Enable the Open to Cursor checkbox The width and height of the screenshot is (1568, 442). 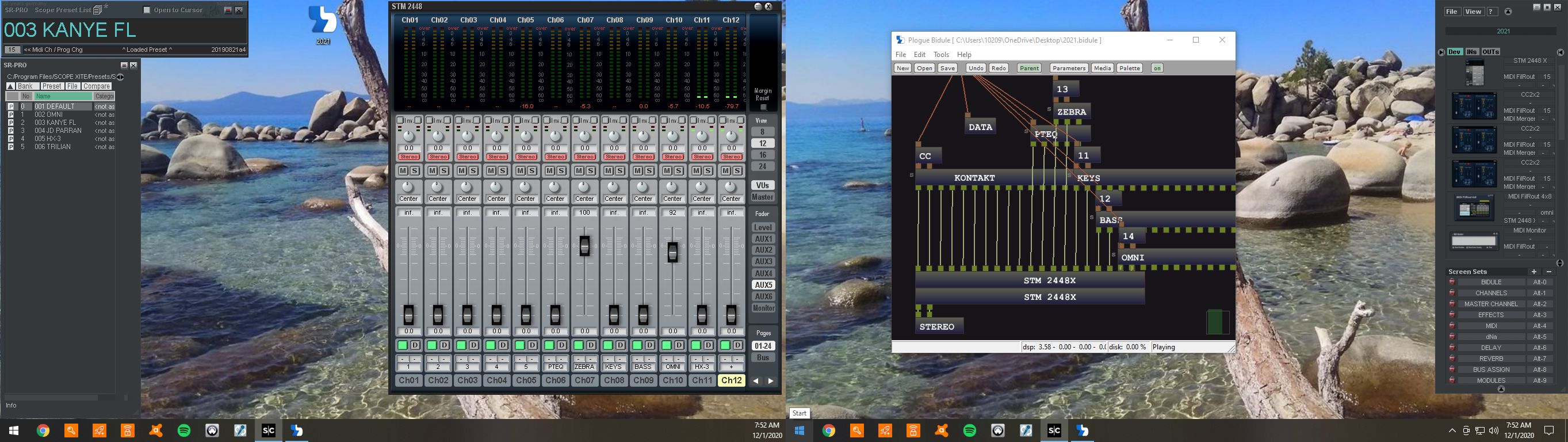tap(146, 10)
